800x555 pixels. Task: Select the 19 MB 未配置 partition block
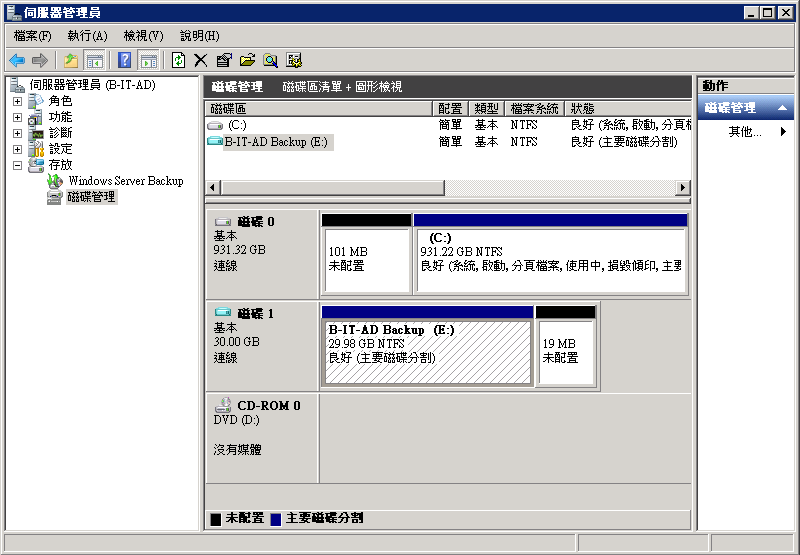tap(566, 346)
